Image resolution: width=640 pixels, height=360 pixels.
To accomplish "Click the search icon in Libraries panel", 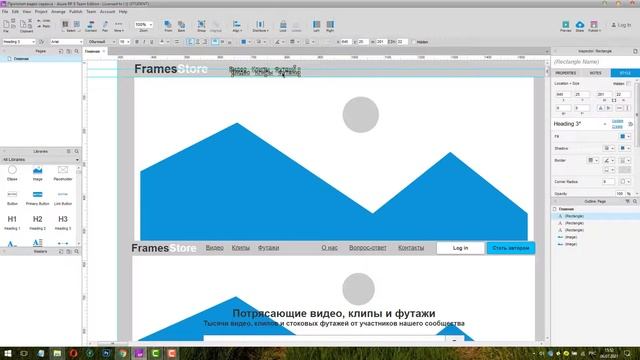I will [x=76, y=151].
